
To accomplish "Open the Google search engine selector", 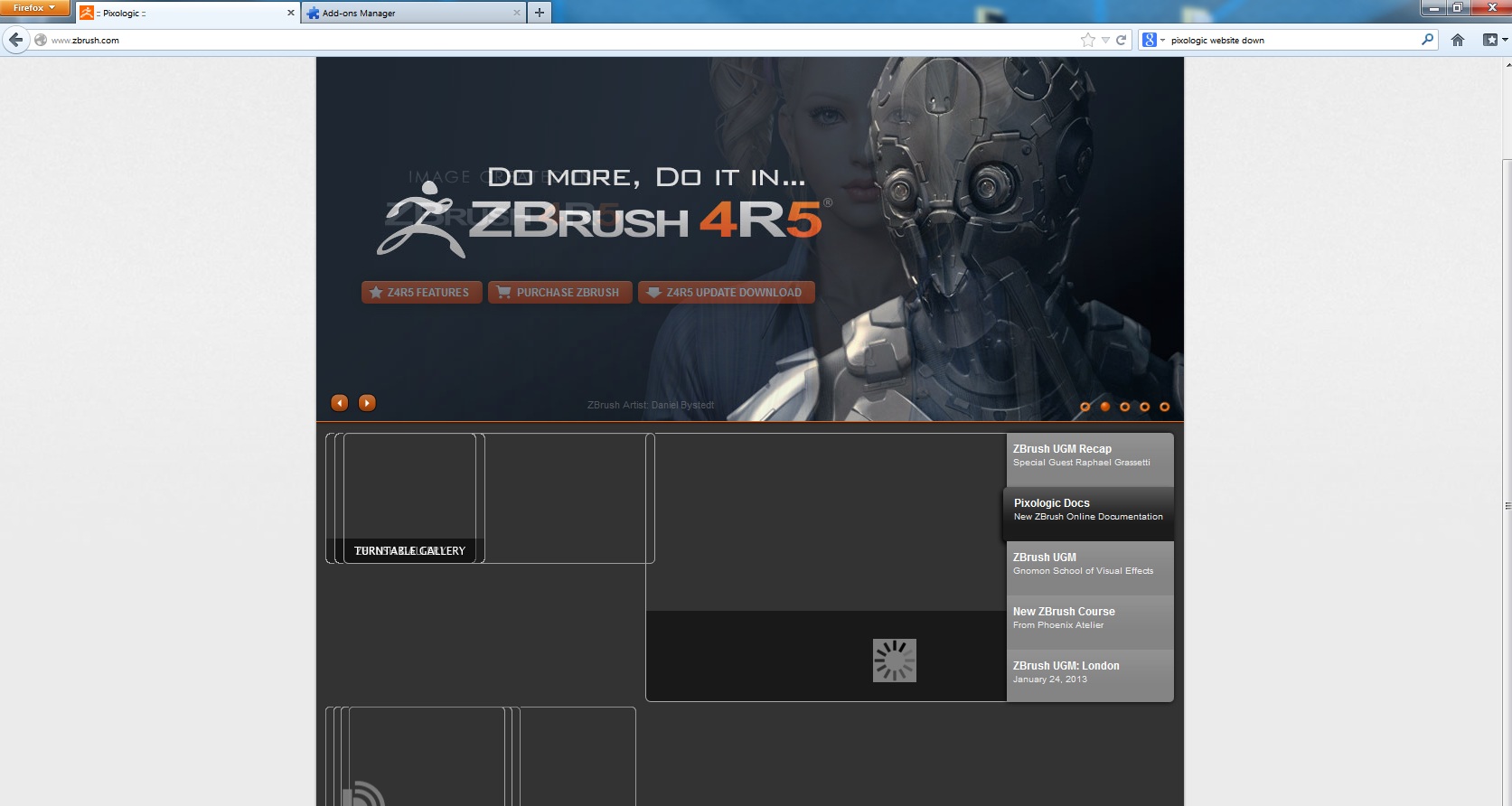I will 1152,40.
